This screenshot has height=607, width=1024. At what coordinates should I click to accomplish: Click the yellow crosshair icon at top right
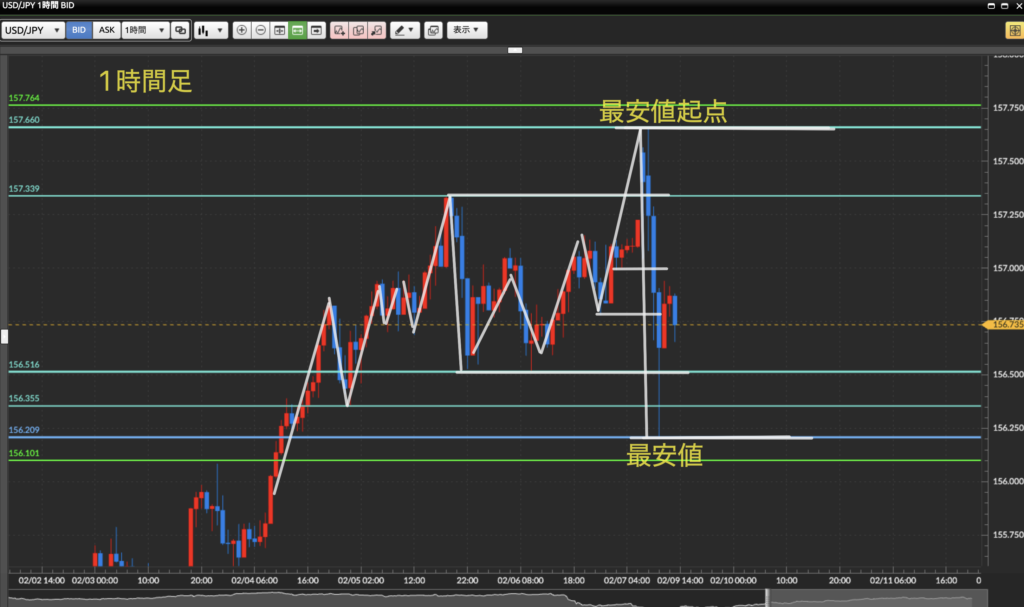click(1012, 31)
